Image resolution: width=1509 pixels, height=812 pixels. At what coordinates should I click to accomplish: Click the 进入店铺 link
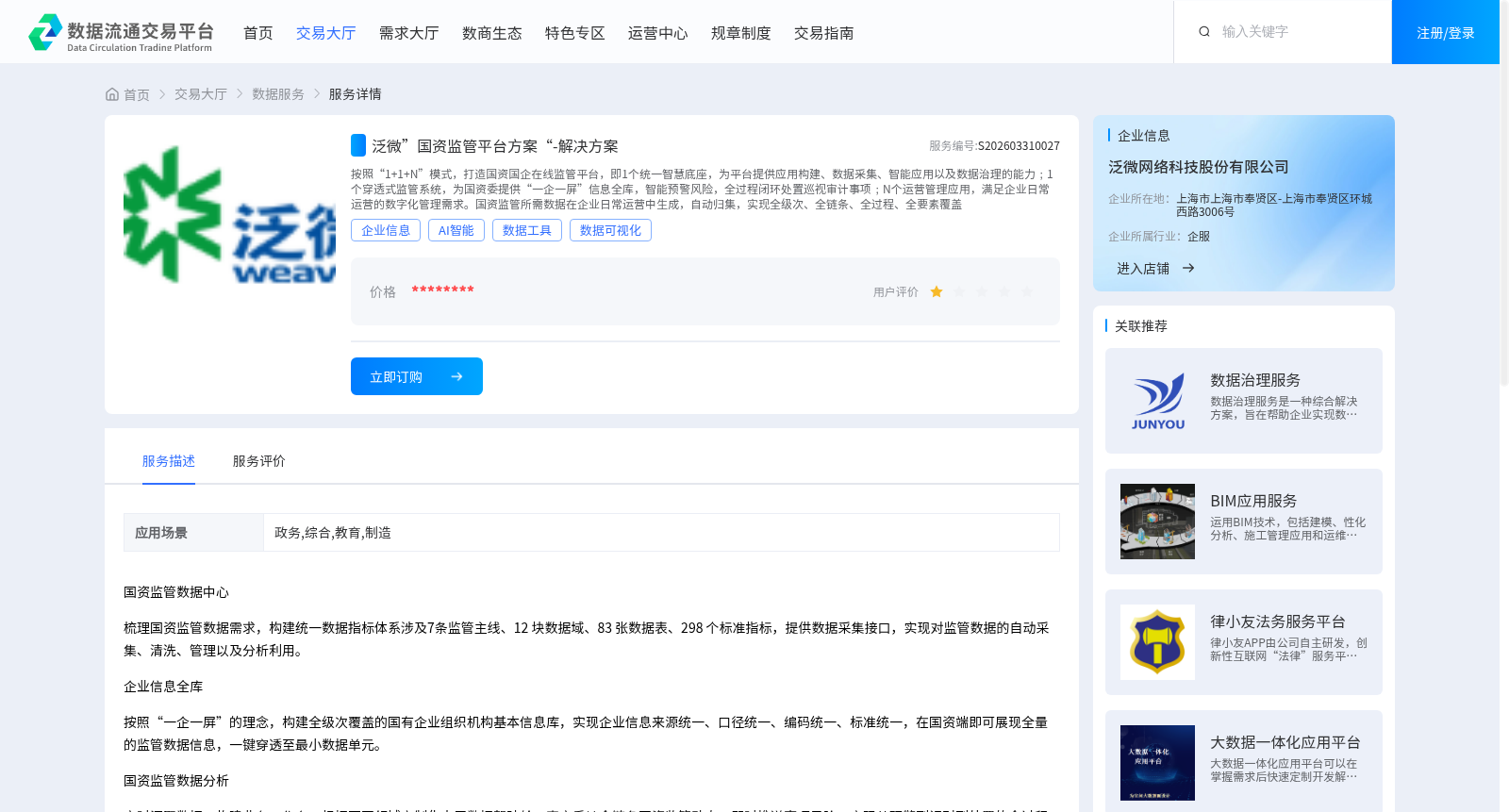point(1143,269)
